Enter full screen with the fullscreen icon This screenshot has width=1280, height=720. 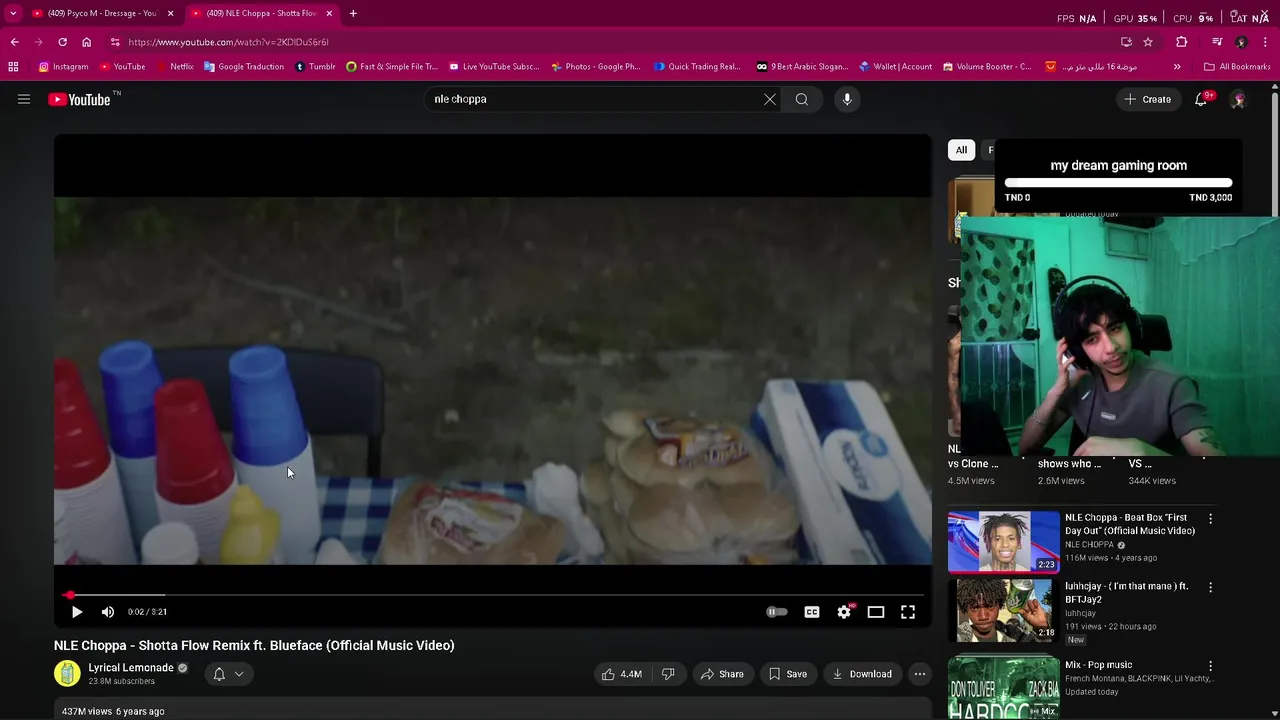point(908,612)
